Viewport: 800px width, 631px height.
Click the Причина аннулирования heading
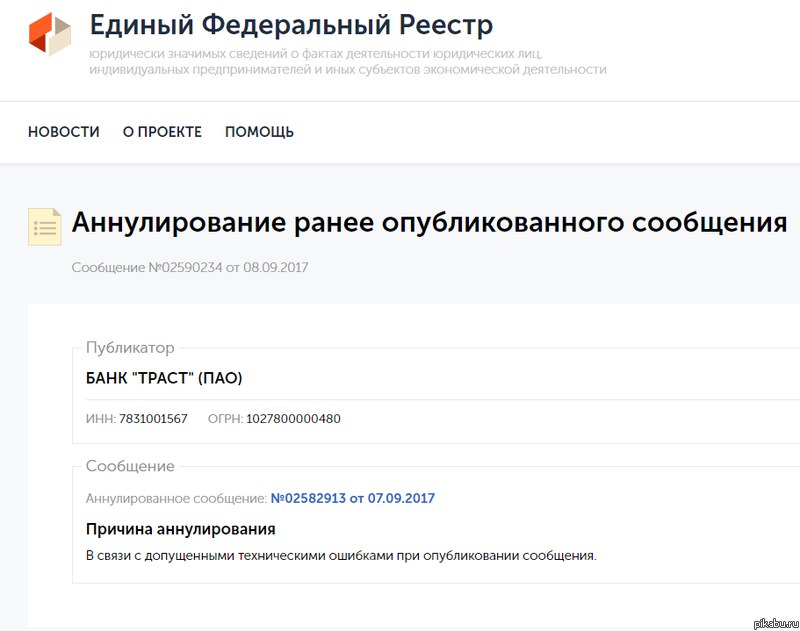click(x=181, y=529)
